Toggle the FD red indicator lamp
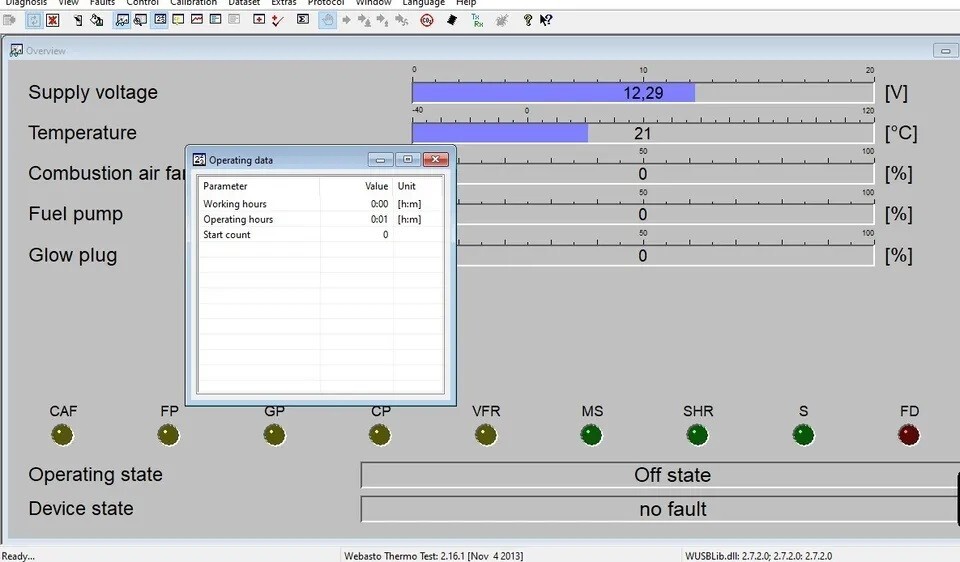 909,435
